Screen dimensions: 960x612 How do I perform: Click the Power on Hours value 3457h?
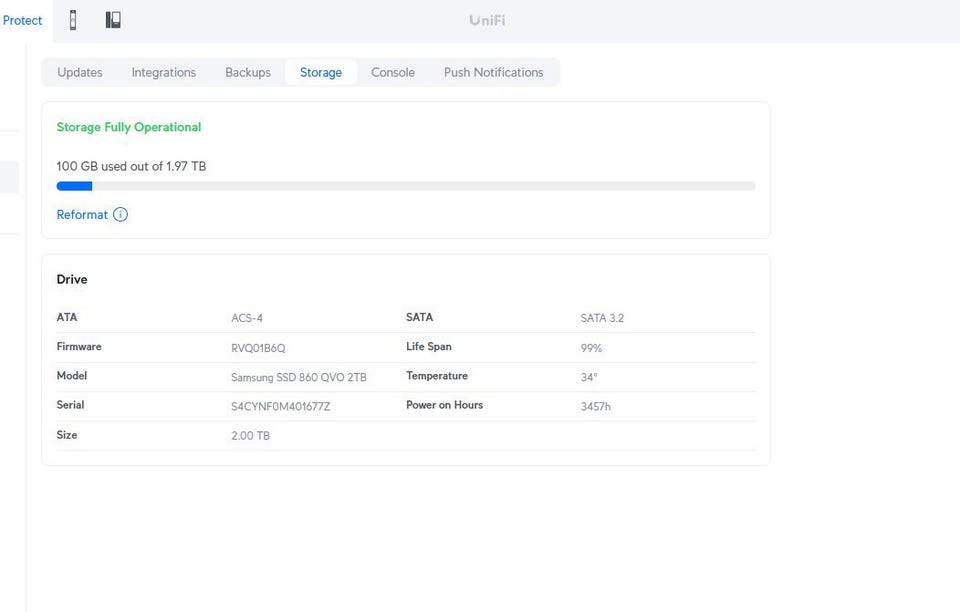pos(595,406)
